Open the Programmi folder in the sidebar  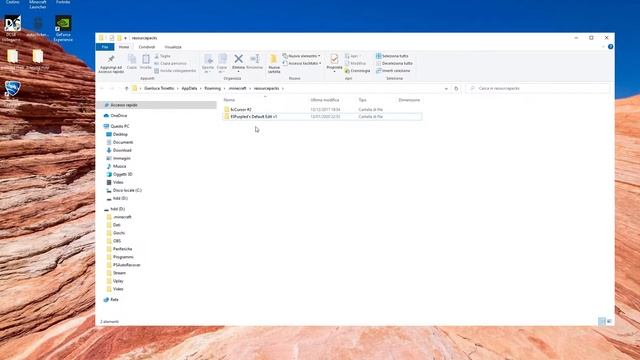click(123, 257)
